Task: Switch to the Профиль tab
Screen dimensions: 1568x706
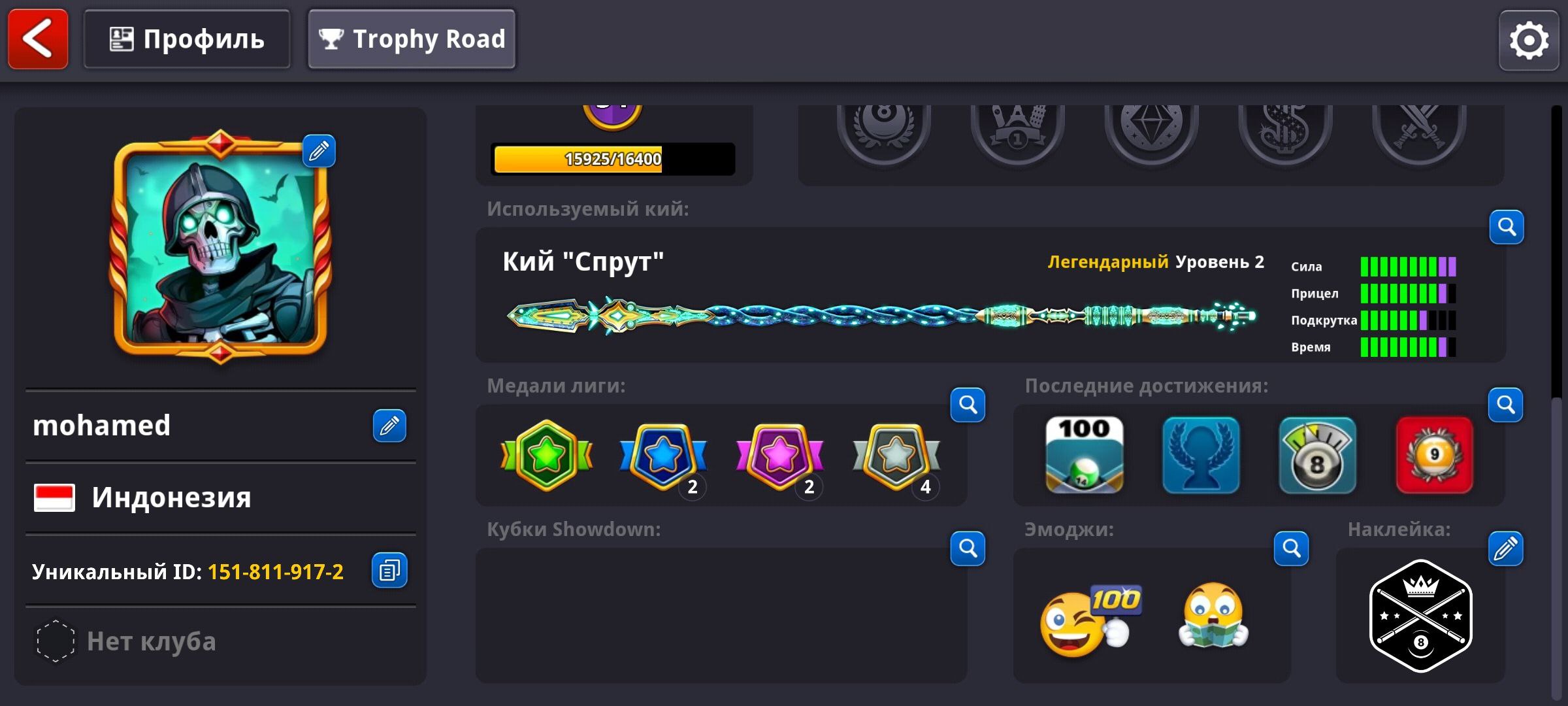Action: (x=187, y=39)
